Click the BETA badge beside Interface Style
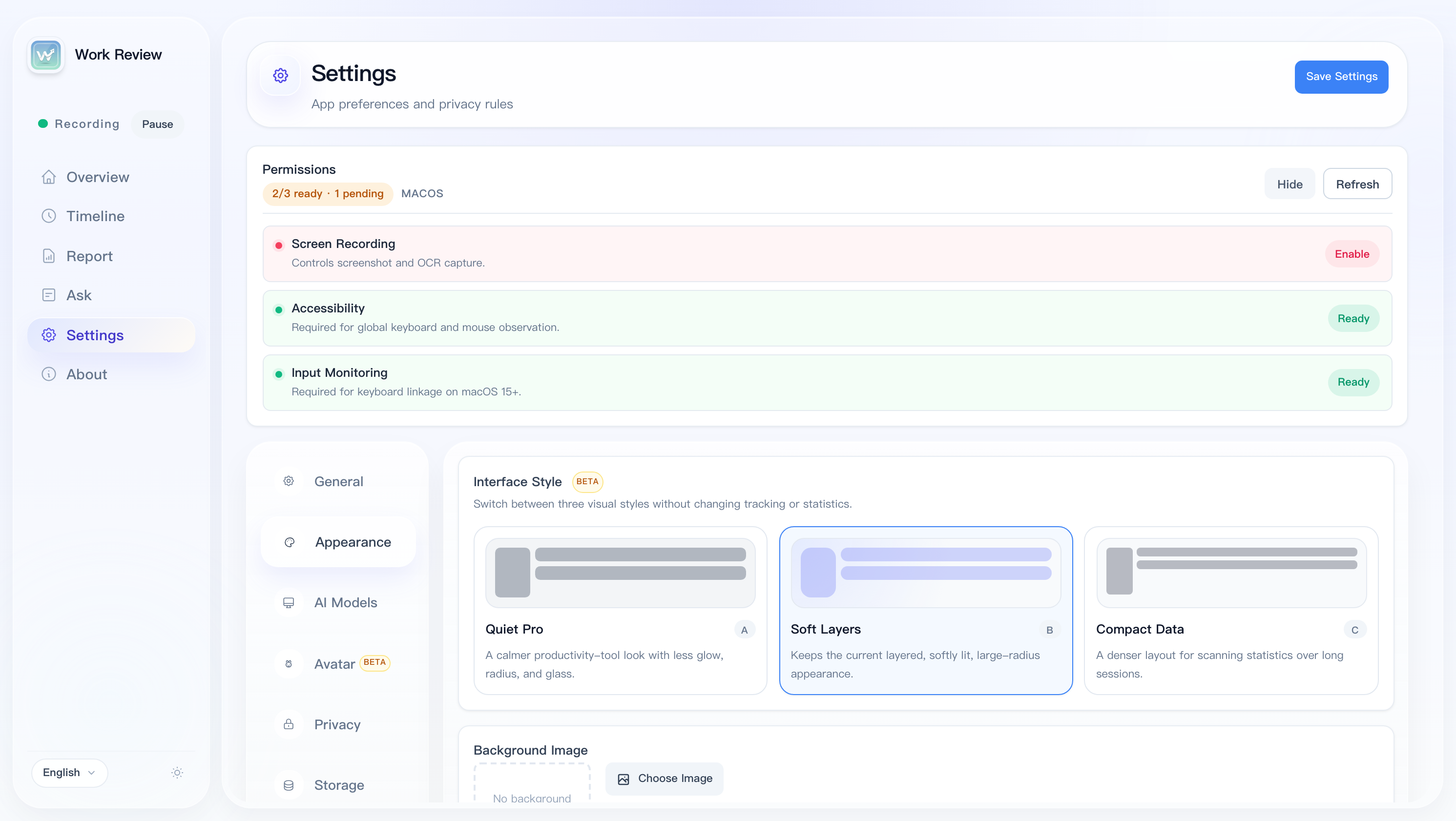The image size is (1456, 821). [587, 482]
